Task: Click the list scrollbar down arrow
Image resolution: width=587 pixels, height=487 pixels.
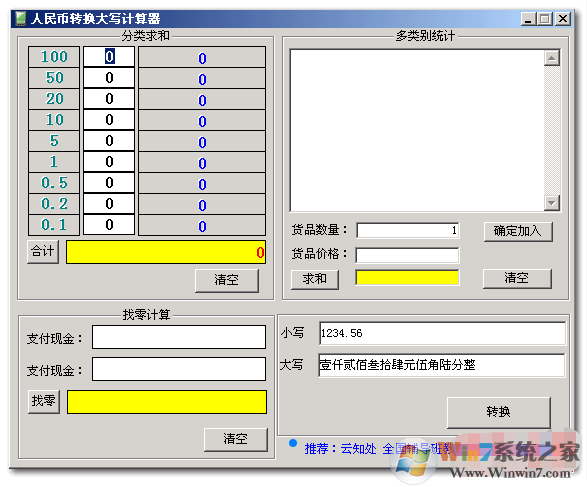Action: tap(552, 203)
